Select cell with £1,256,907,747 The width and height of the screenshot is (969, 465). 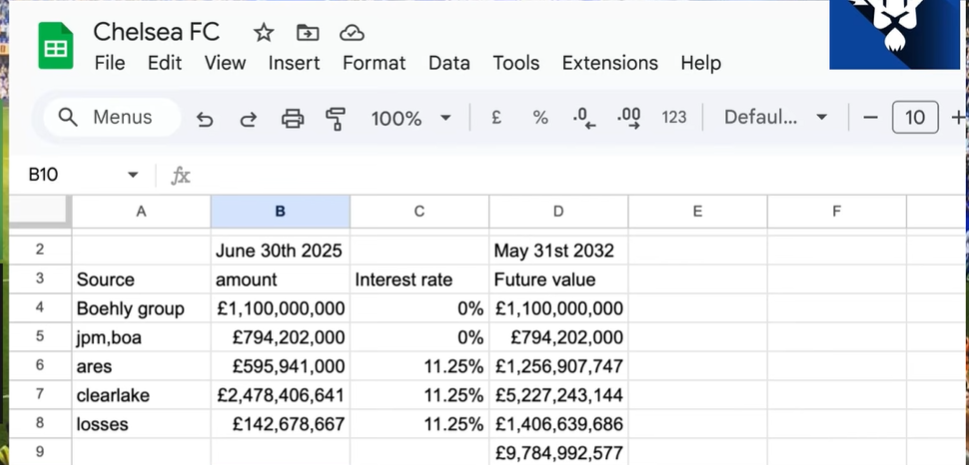[x=558, y=366]
